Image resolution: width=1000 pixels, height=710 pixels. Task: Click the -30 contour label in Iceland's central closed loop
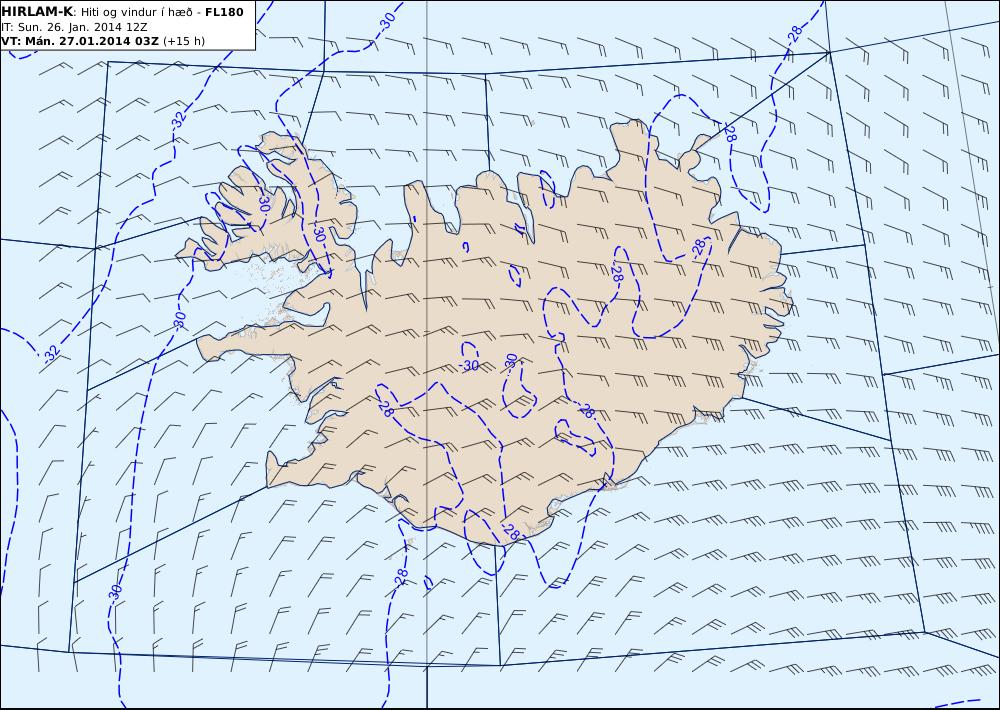click(x=469, y=365)
